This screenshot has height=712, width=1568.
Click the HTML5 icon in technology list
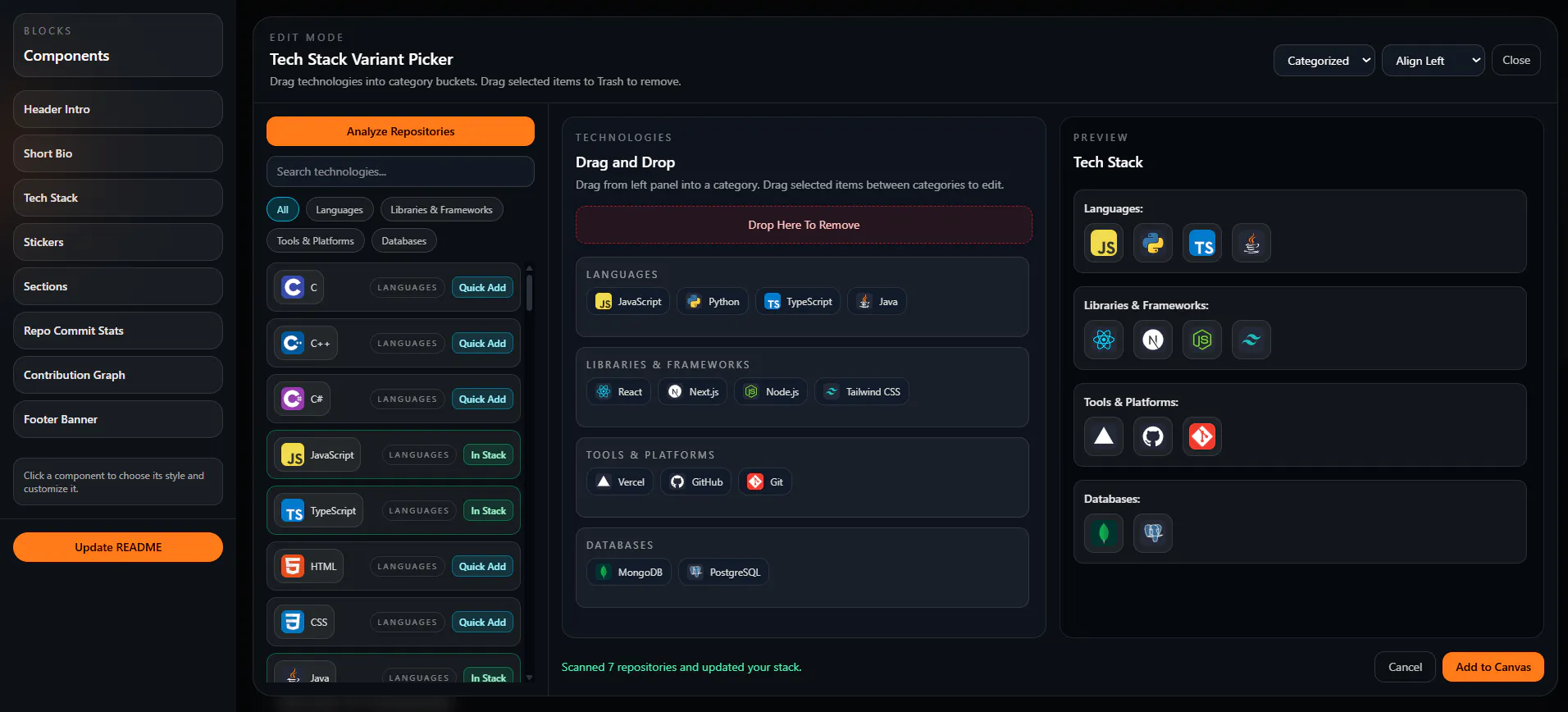[x=293, y=567]
